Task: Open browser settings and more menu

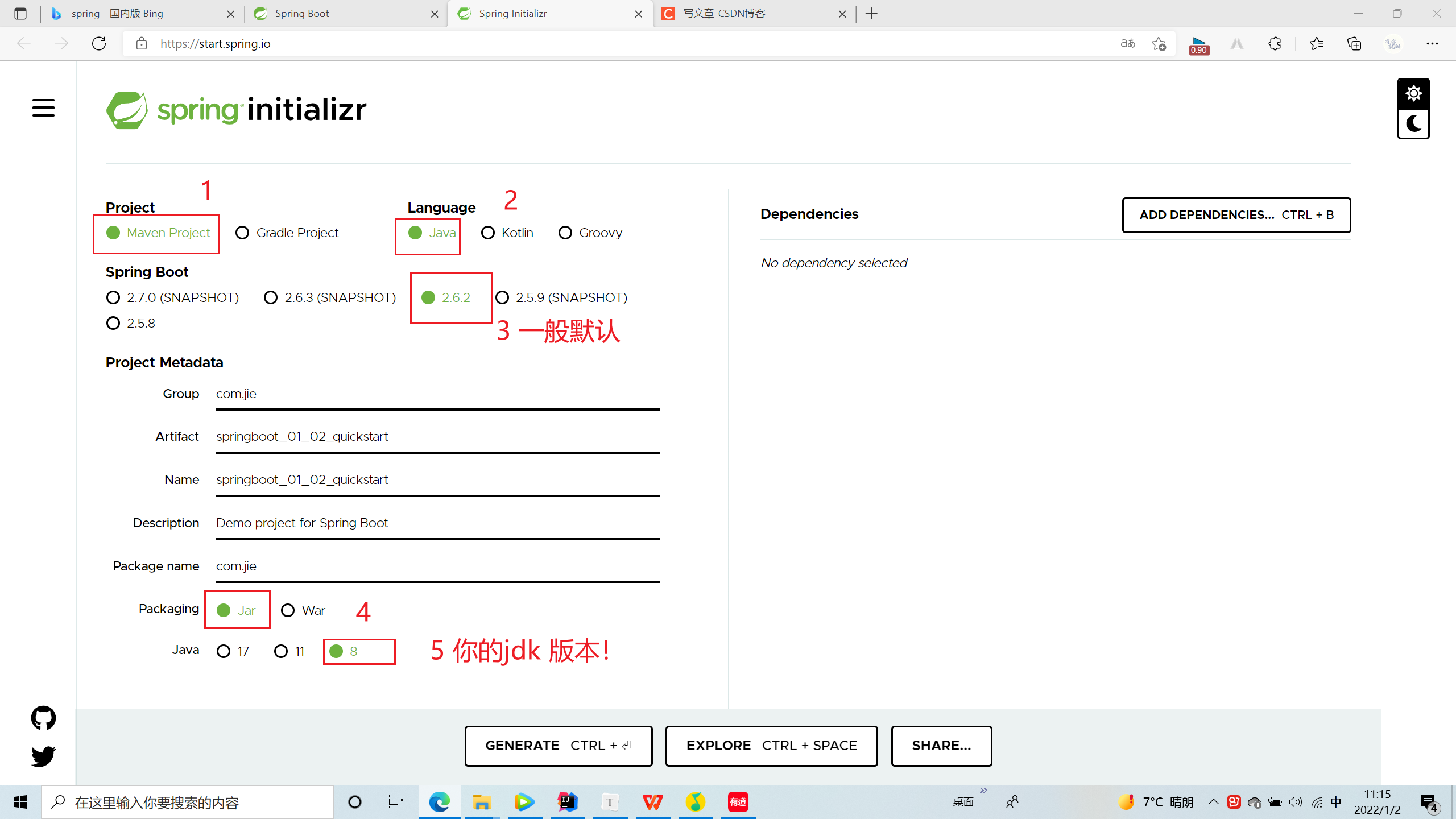Action: [x=1432, y=44]
